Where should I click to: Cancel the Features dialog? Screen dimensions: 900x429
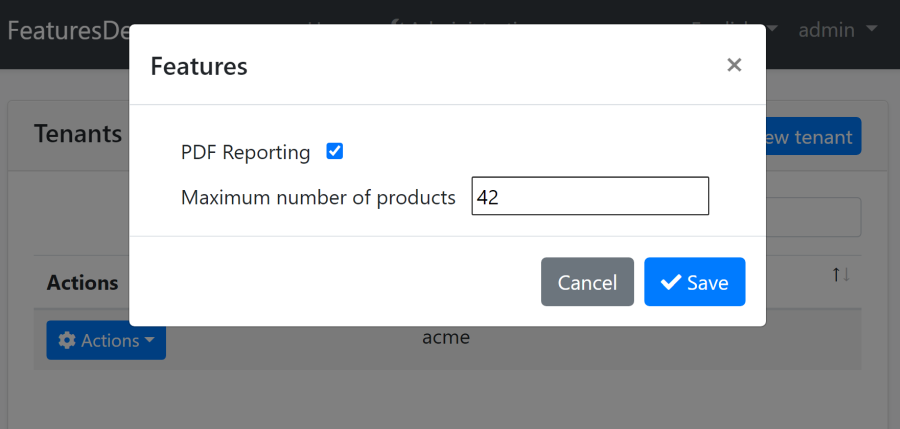(587, 281)
